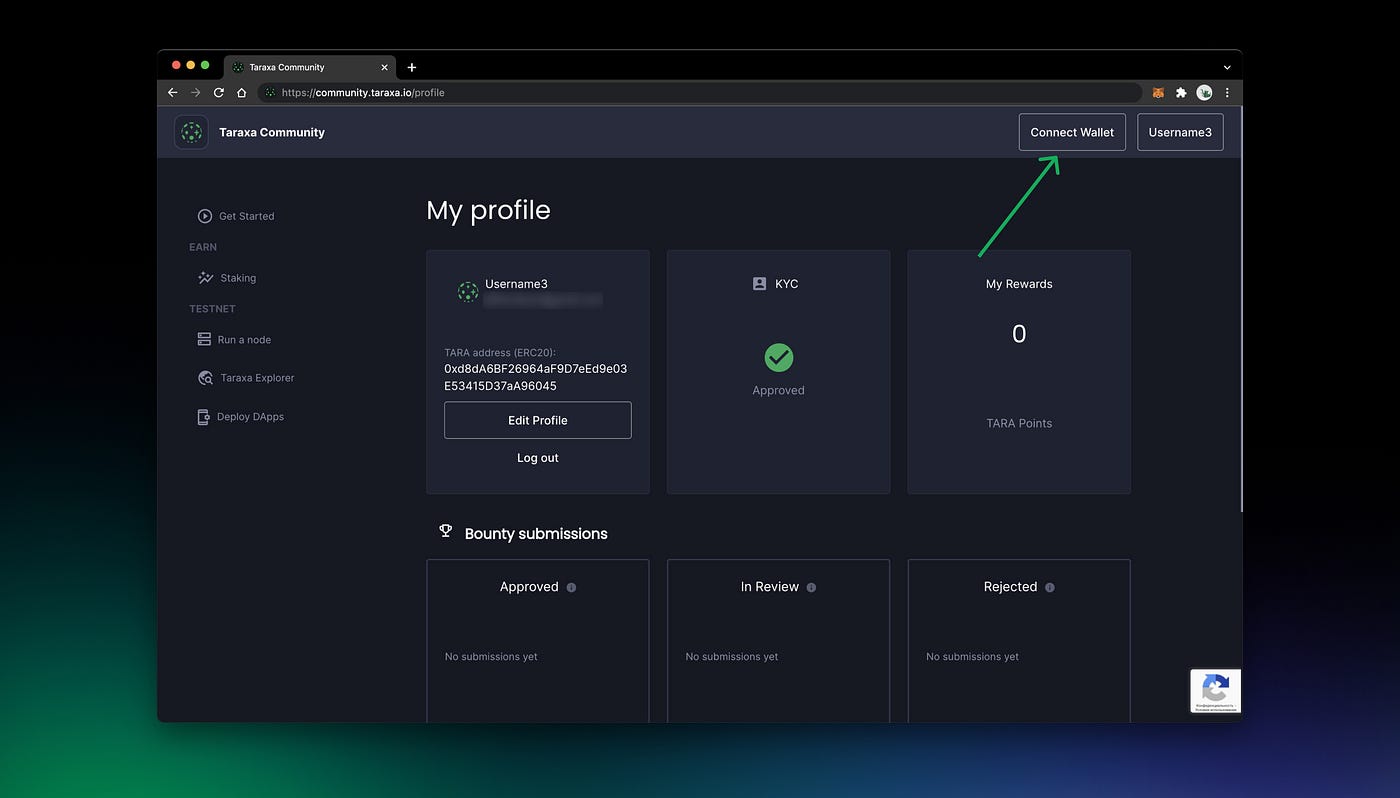Click the reCAPTCHA badge
Image resolution: width=1400 pixels, height=798 pixels.
(1215, 691)
